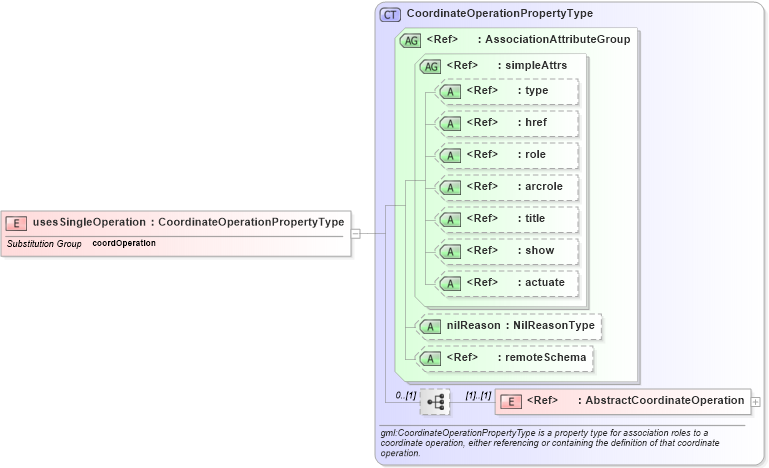769x468 pixels.
Task: Expand the AbstractCoordinateOperation element
Action: pyautogui.click(x=756, y=402)
